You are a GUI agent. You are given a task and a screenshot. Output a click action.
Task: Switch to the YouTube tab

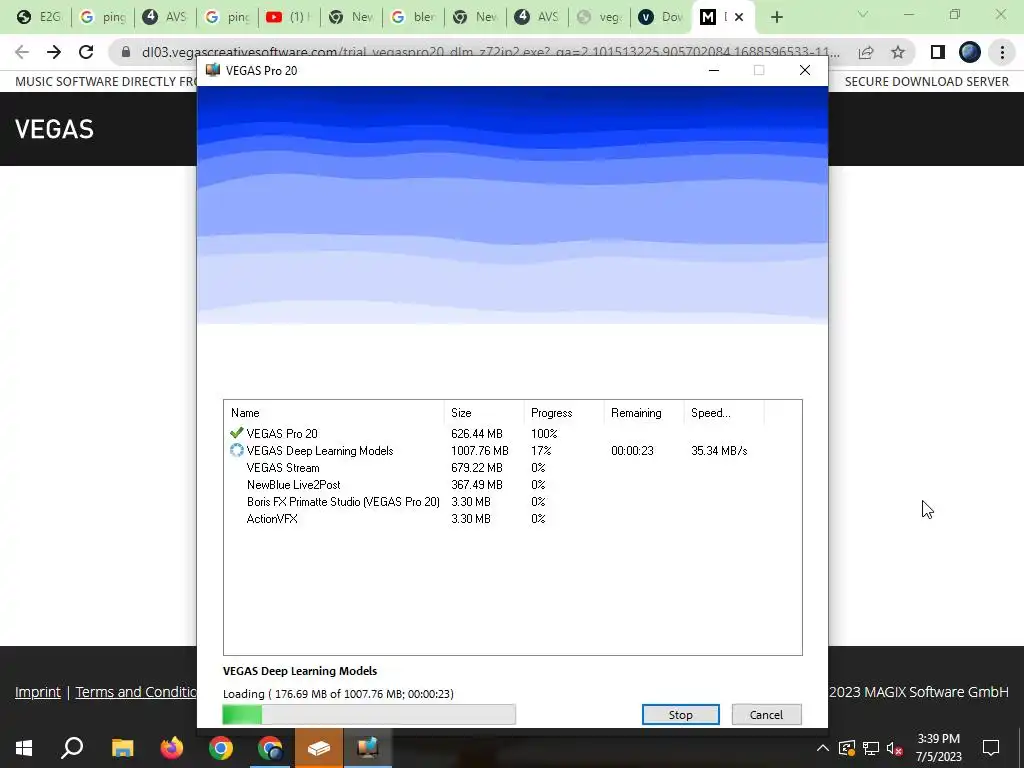[289, 17]
